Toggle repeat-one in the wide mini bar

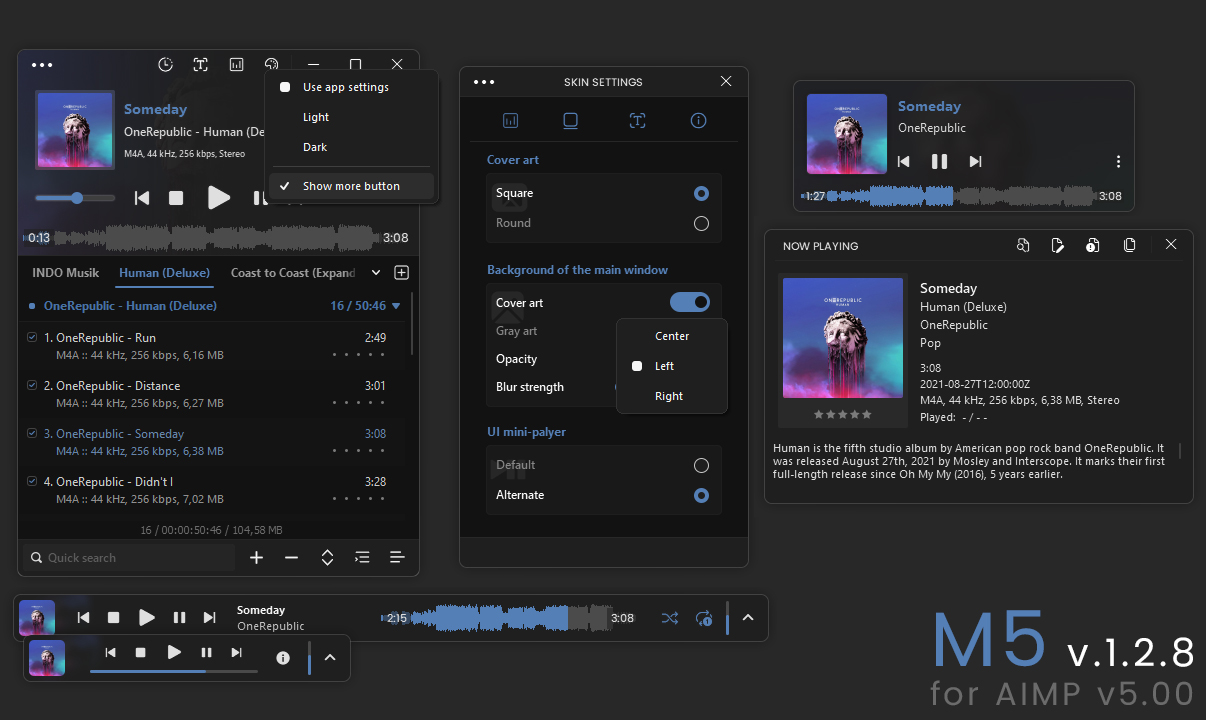click(x=704, y=618)
